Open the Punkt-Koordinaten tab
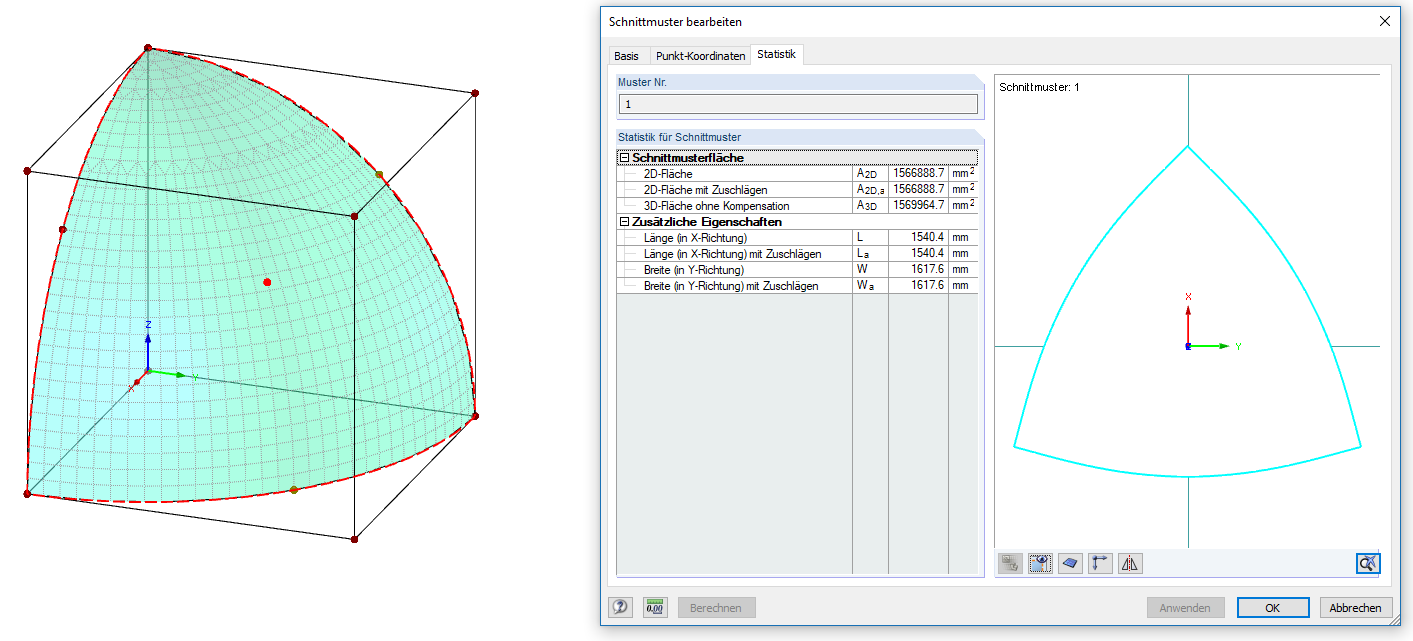This screenshot has height=641, width=1413. 701,56
